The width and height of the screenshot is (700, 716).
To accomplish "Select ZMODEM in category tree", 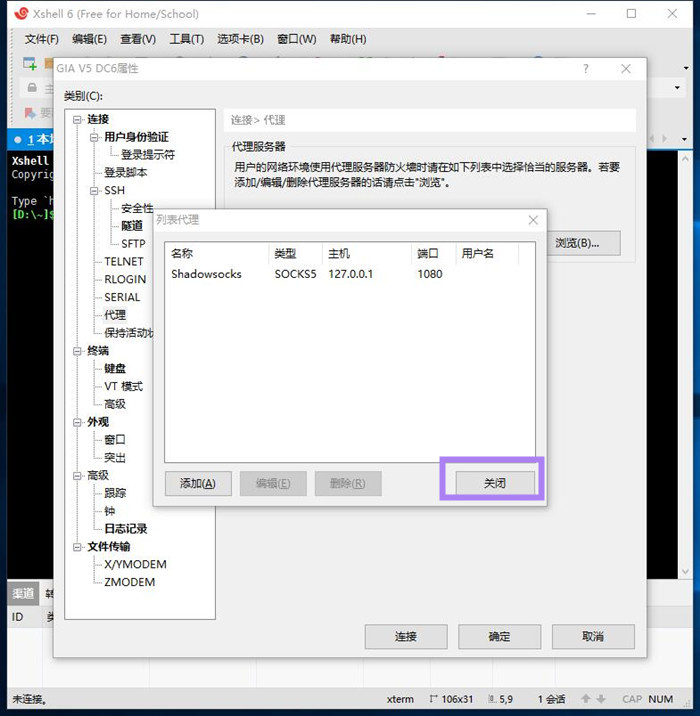I will point(130,582).
